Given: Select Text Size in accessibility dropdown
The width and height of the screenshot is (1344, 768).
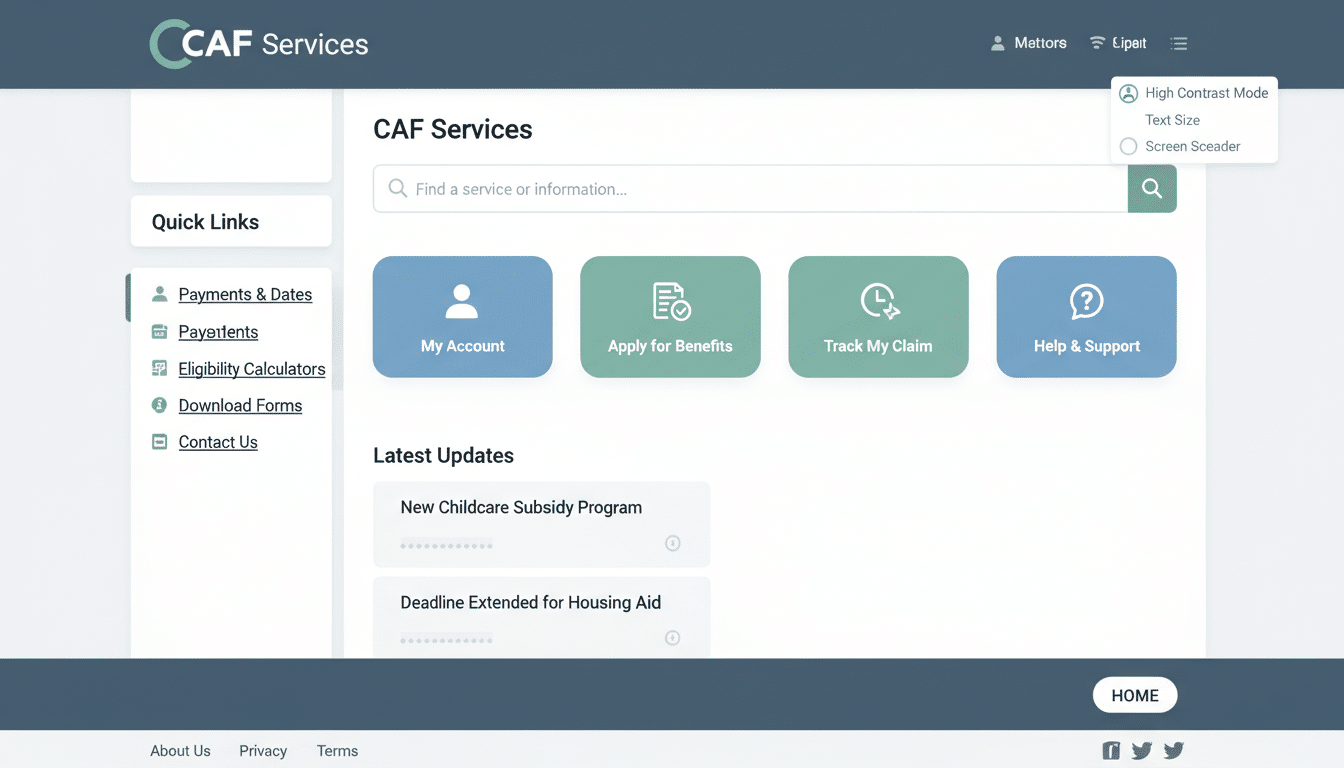Looking at the screenshot, I should coord(1172,120).
